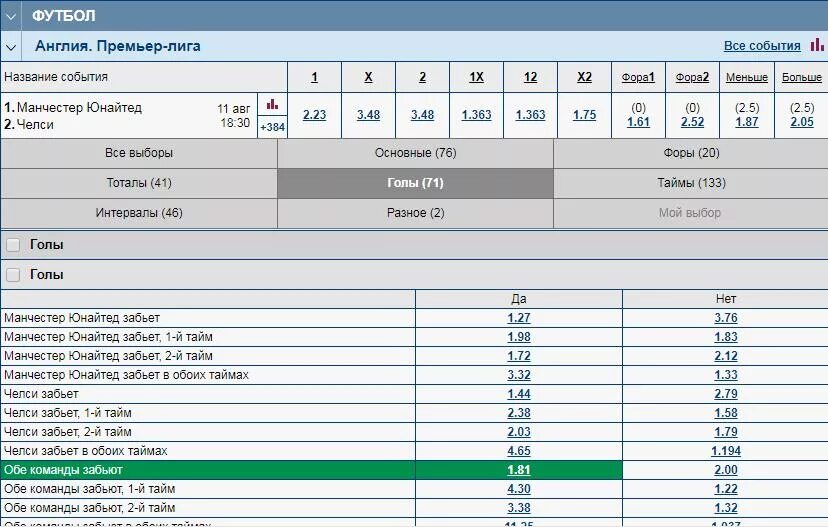The image size is (828, 527).
Task: Select Все выборы tab
Action: (139, 153)
